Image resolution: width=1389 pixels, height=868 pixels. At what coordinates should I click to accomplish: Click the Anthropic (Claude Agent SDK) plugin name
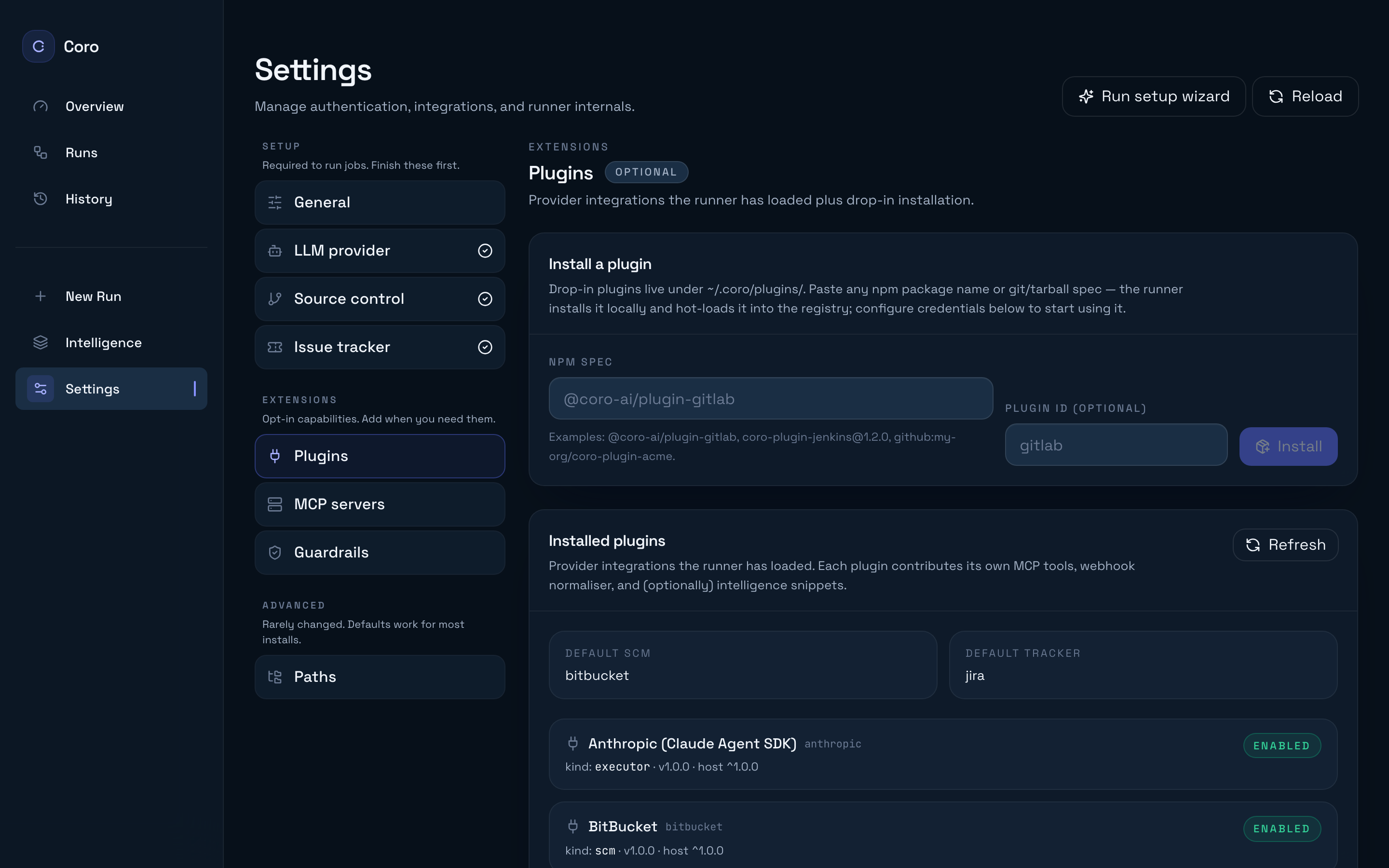692,744
